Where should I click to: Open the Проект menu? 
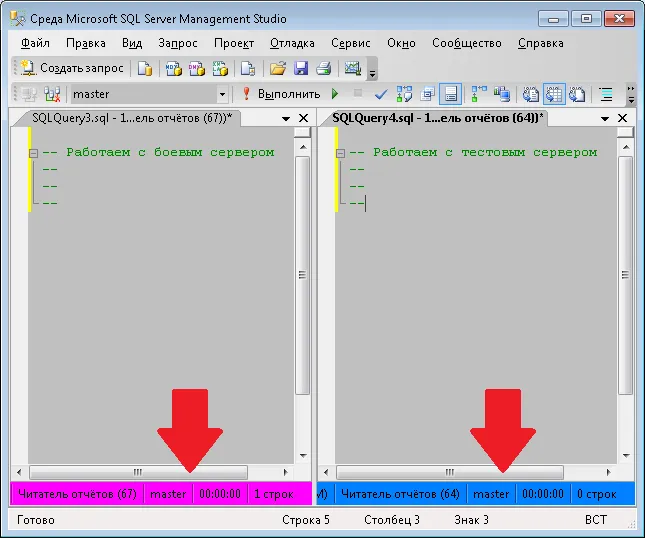pyautogui.click(x=234, y=43)
